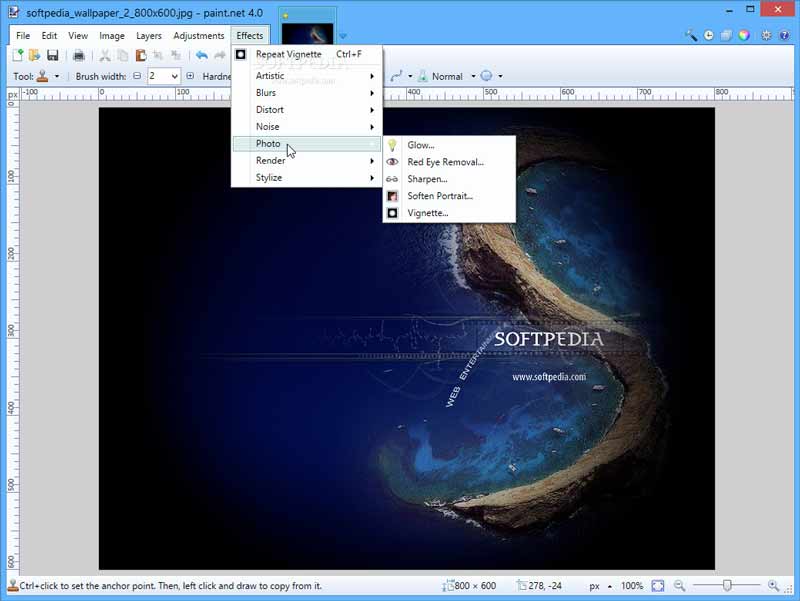The width and height of the screenshot is (800, 601).
Task: Open the antialiasing mode dropdown arrow
Action: 410,77
